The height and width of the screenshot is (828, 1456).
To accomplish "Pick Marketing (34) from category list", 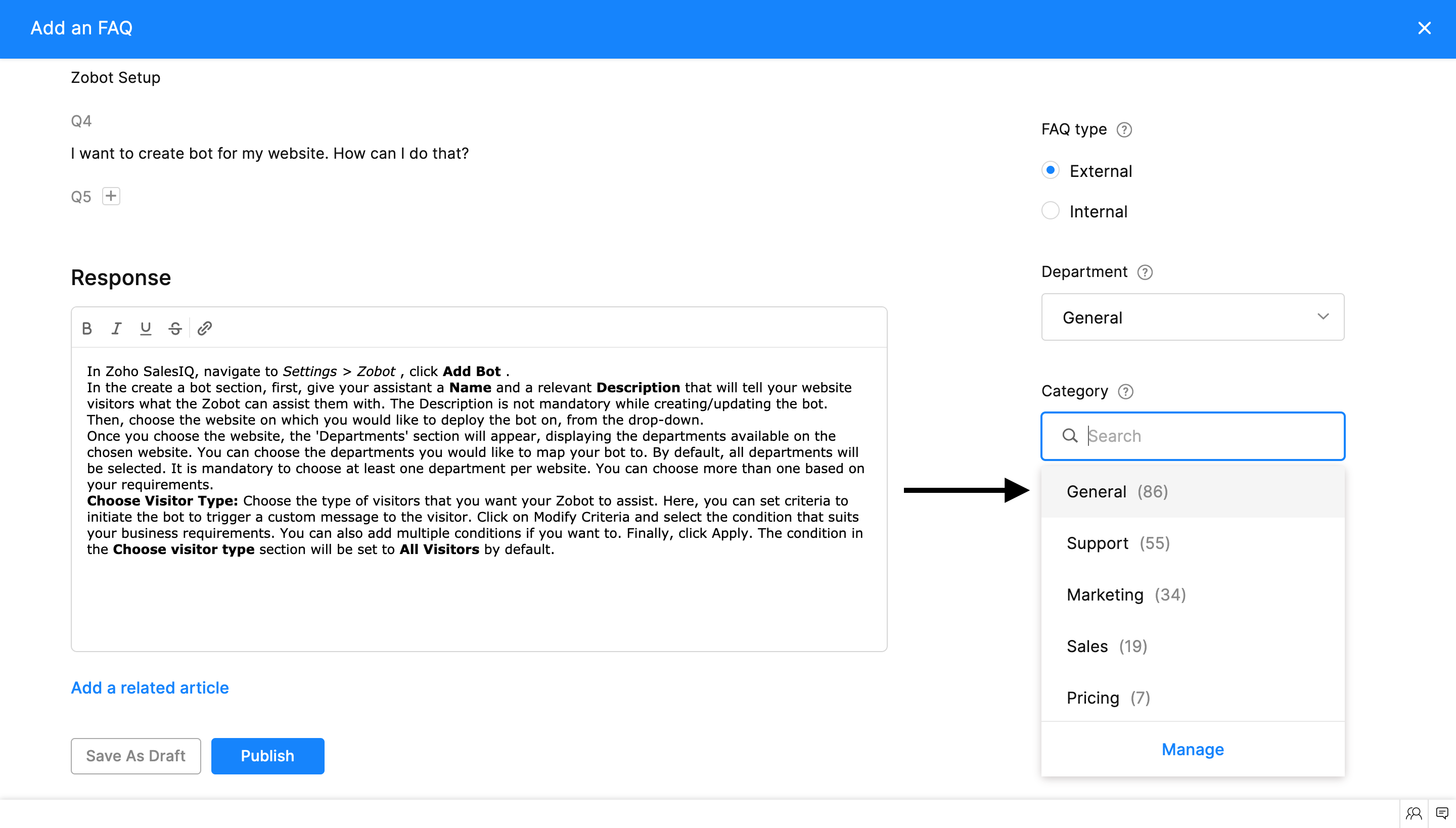I will tap(1125, 594).
